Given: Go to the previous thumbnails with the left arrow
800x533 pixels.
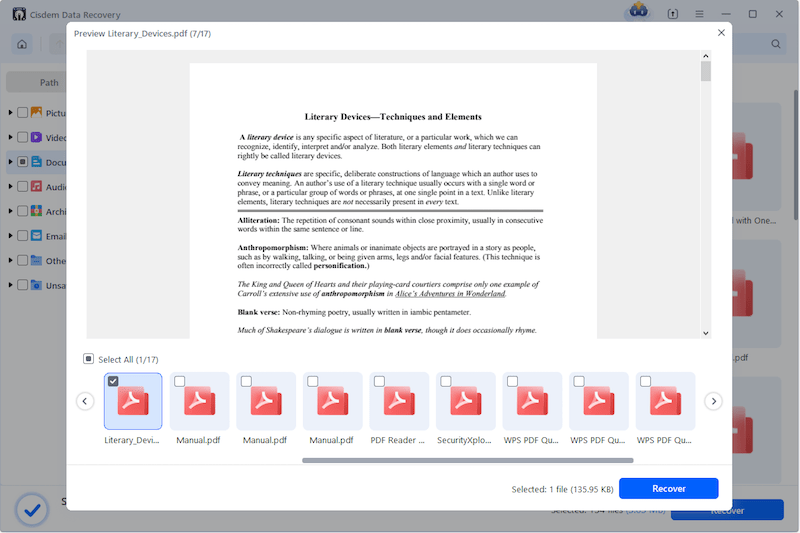Looking at the screenshot, I should tap(85, 401).
